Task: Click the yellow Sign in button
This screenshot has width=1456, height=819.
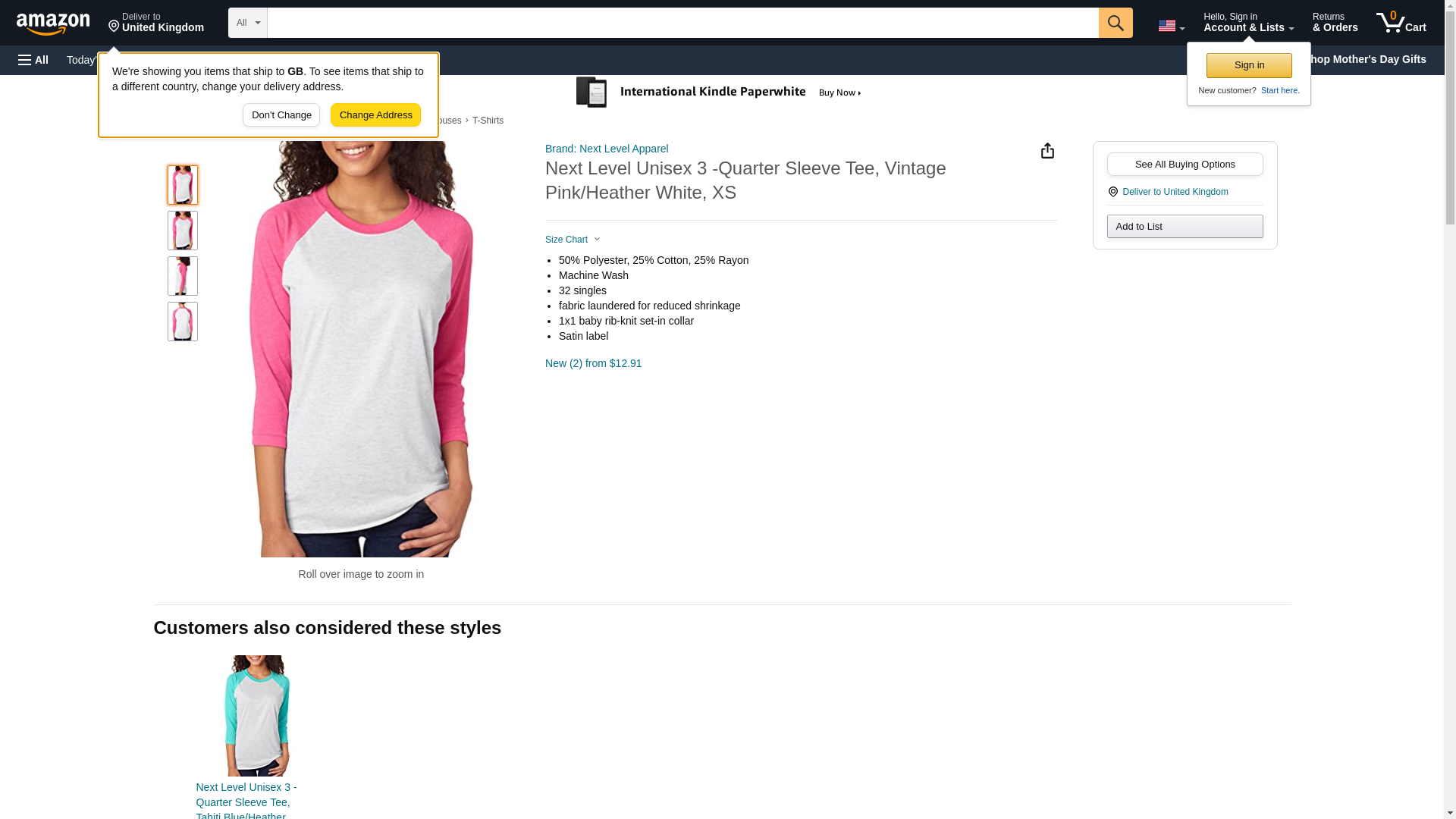Action: coord(1249,65)
